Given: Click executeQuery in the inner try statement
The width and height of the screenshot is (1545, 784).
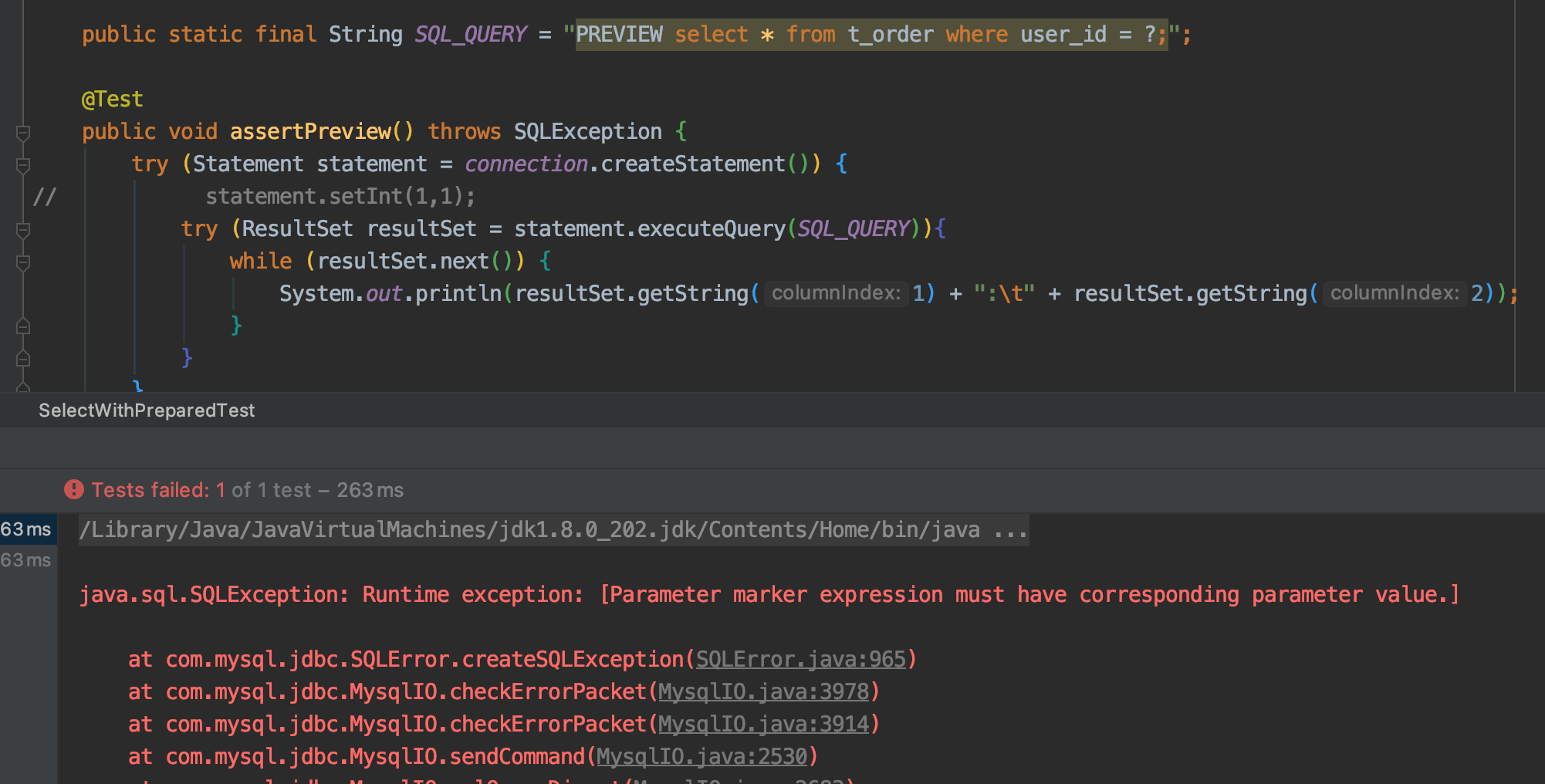Looking at the screenshot, I should (711, 229).
